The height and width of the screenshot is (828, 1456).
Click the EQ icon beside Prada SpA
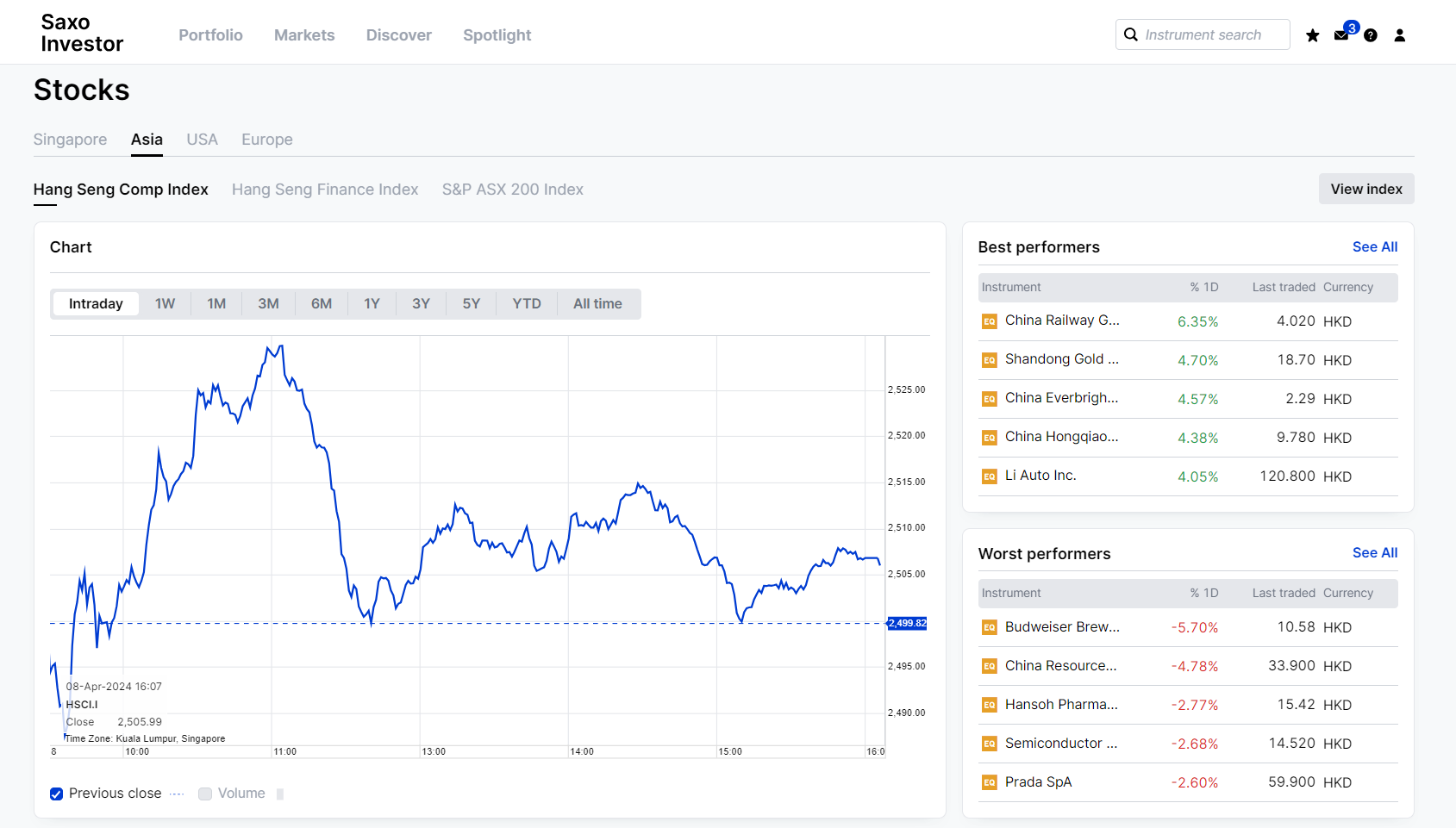[990, 782]
